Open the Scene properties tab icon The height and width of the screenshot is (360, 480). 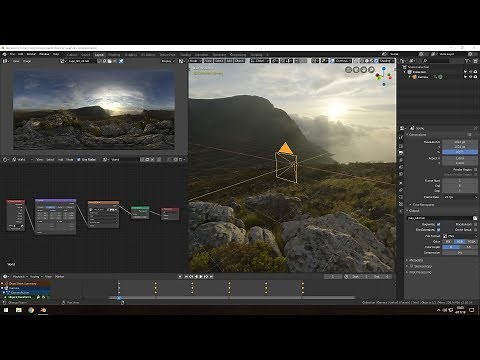tap(401, 167)
